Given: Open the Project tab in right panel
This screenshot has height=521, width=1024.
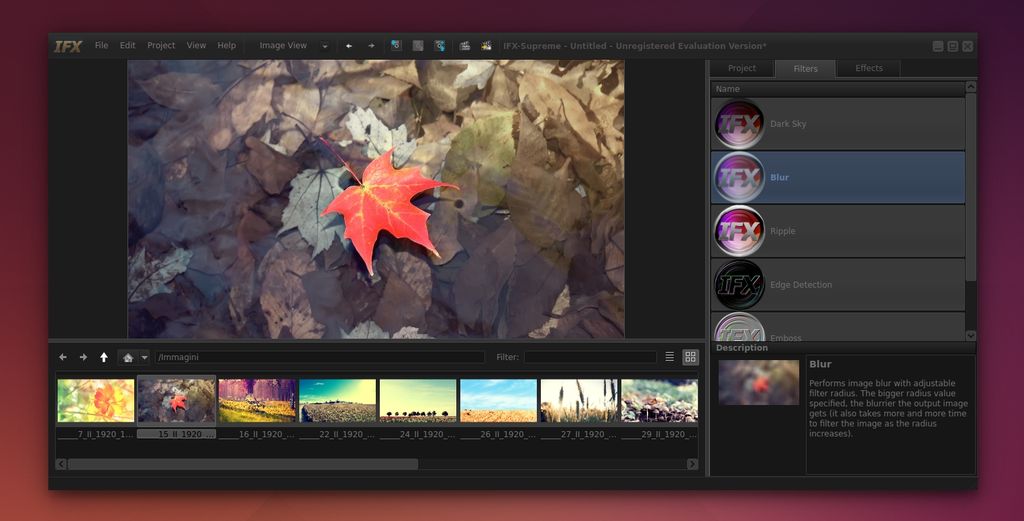Looking at the screenshot, I should point(742,69).
